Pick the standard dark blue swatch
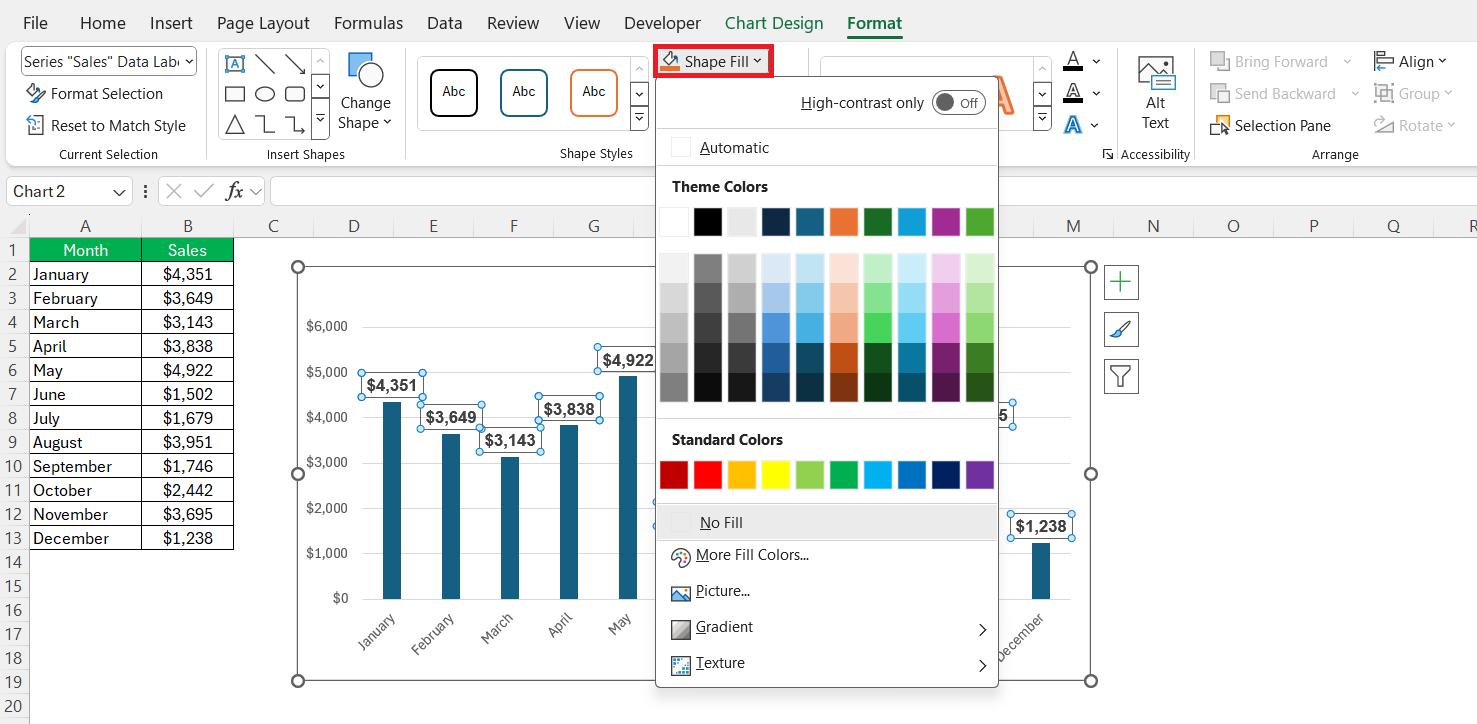 click(x=946, y=475)
